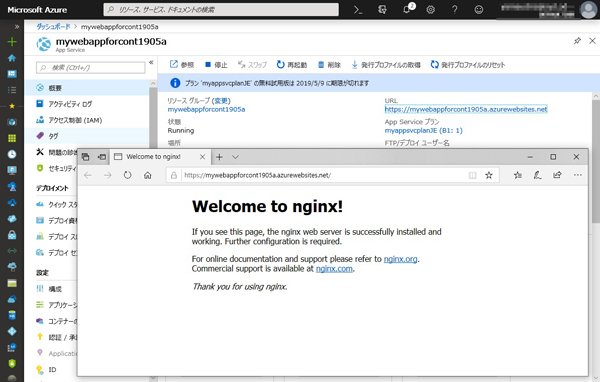Add page to favorites star

[489, 175]
